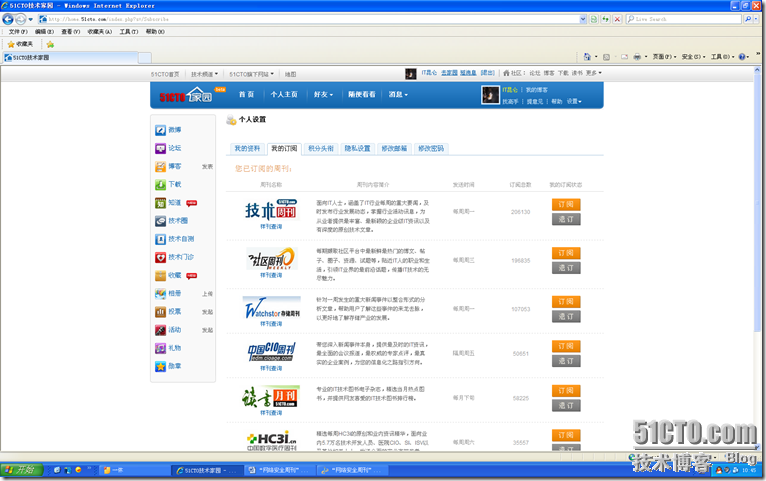Switch to the 修改邮箱 tab

(x=394, y=148)
